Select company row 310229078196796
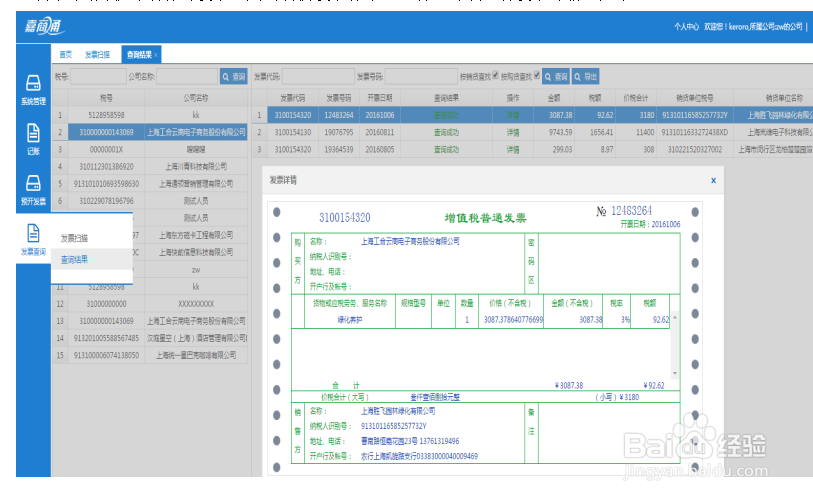The image size is (813, 500). pyautogui.click(x=150, y=201)
